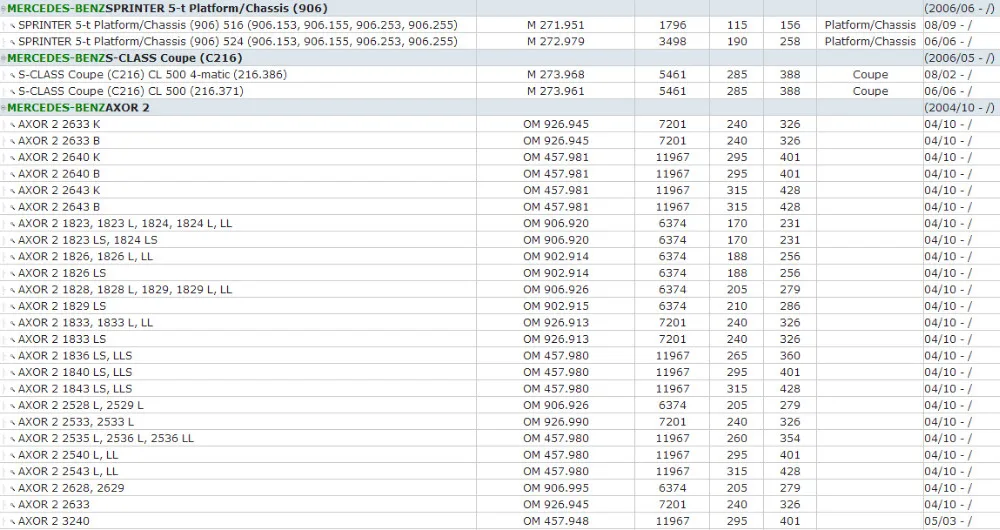Click the arrow icon beside SPRINTER 524 row
The height and width of the screenshot is (530, 1000).
(x=12, y=42)
